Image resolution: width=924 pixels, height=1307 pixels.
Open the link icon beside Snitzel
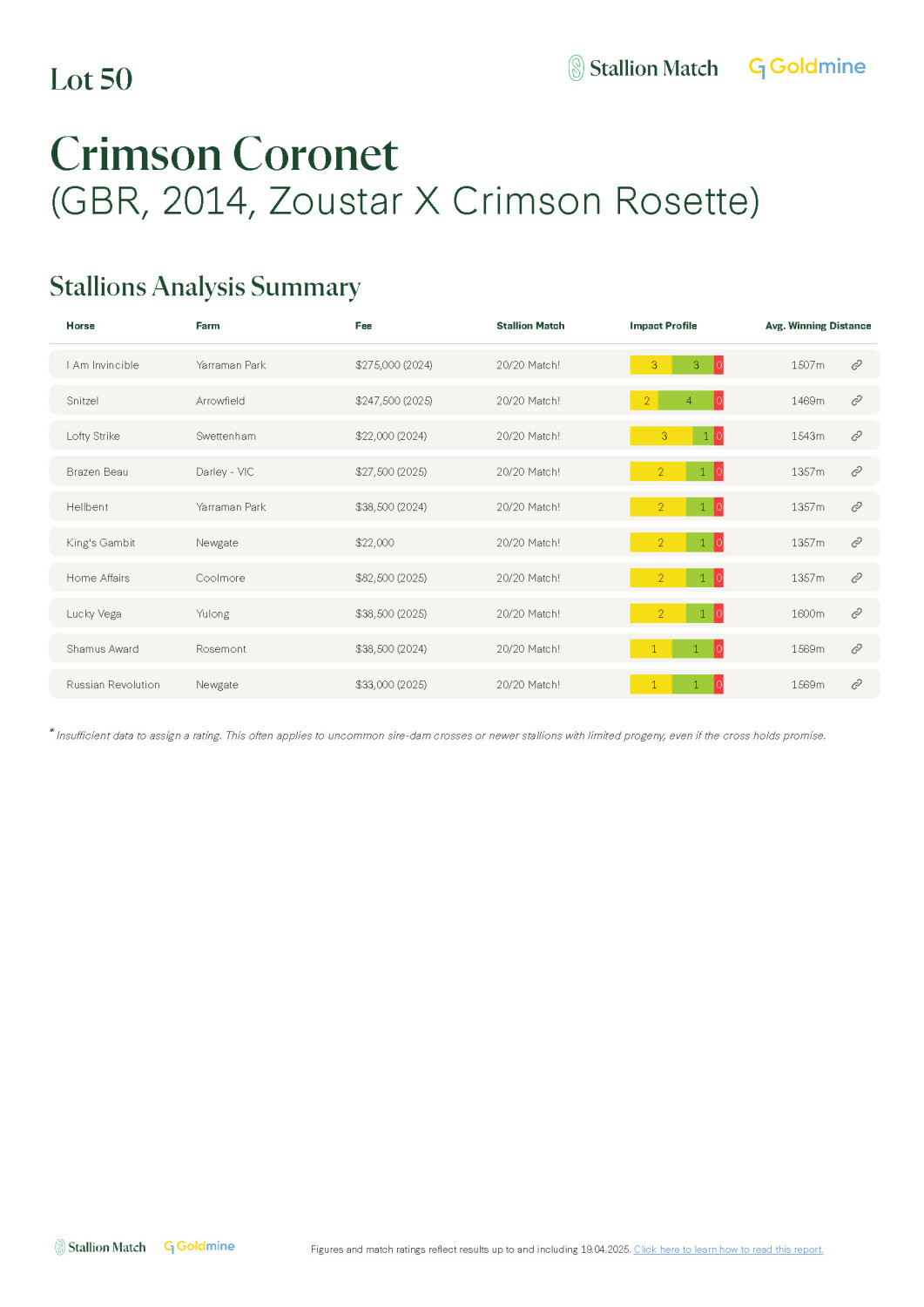coord(856,401)
